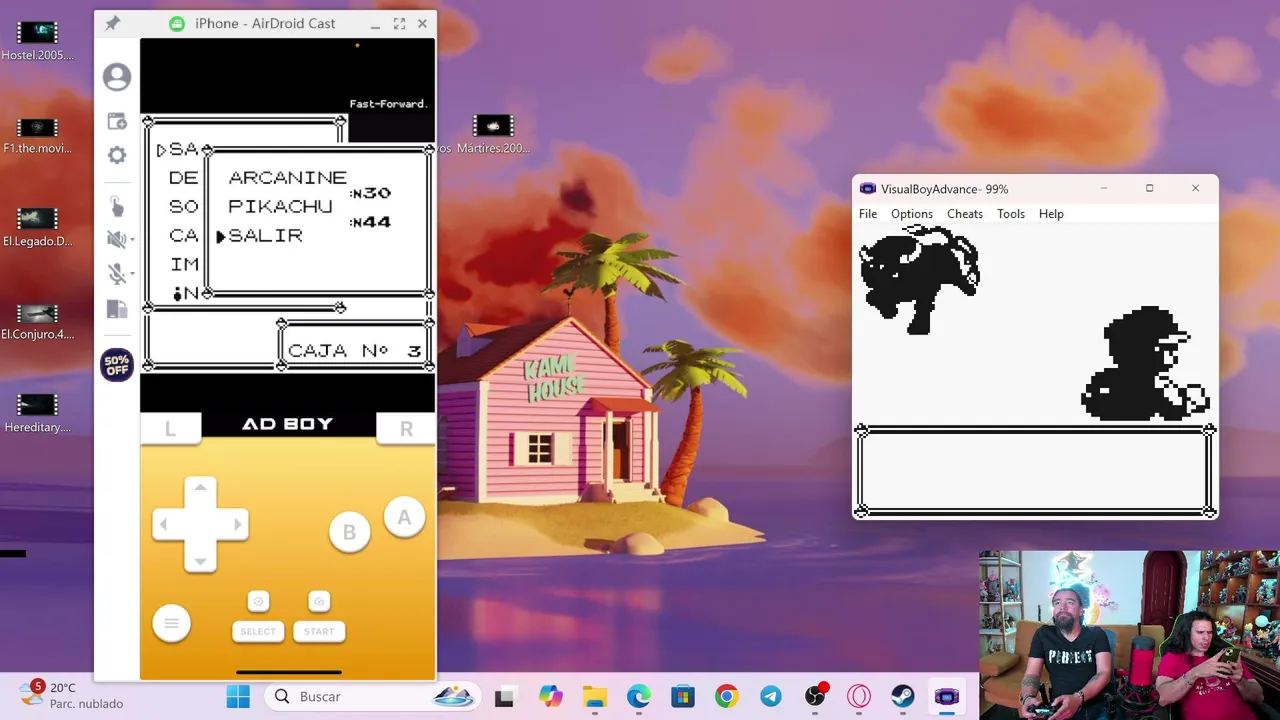Open the Tools menu in VisualBoyAdvance

(1011, 214)
